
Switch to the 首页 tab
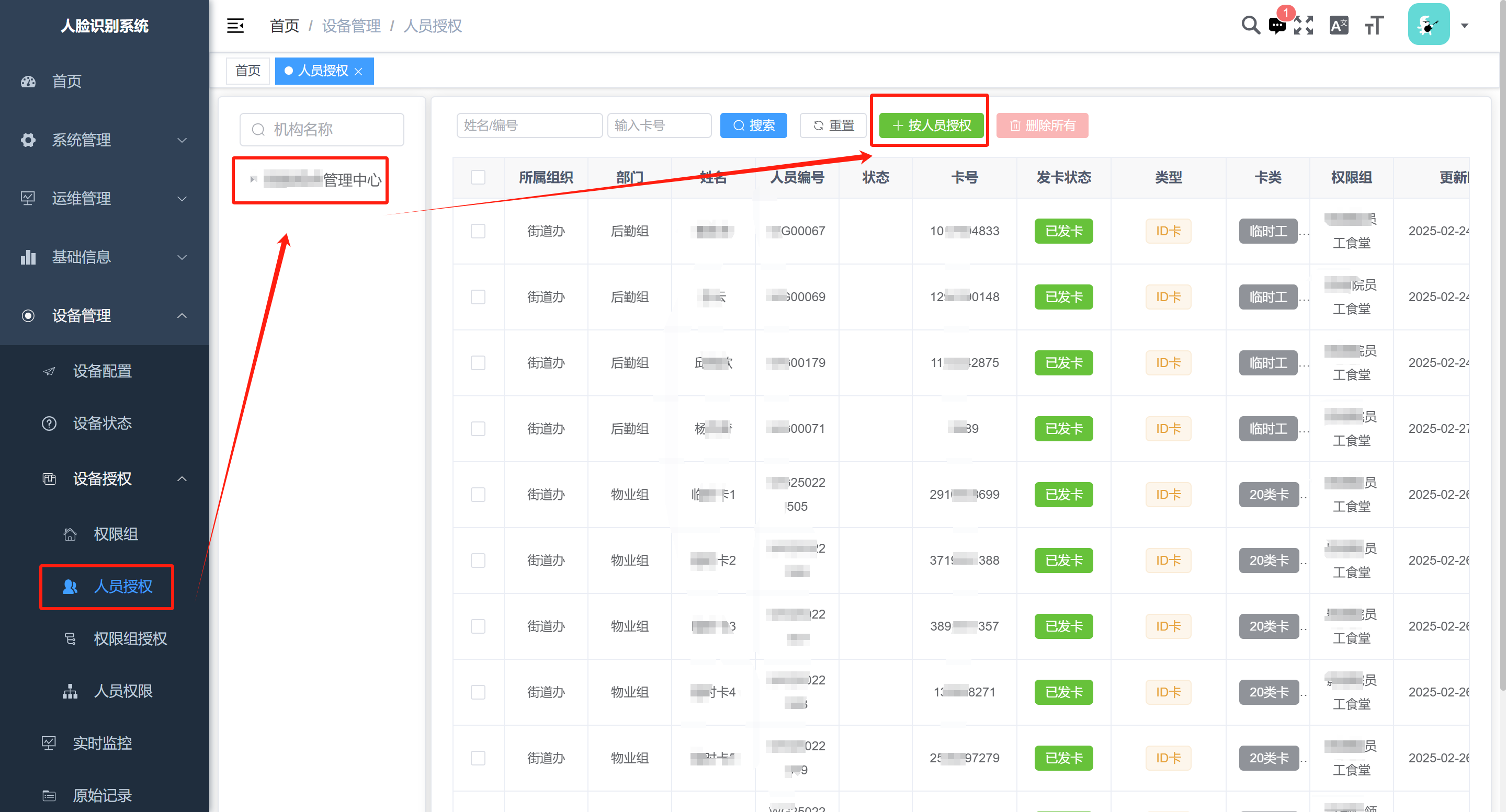[248, 71]
